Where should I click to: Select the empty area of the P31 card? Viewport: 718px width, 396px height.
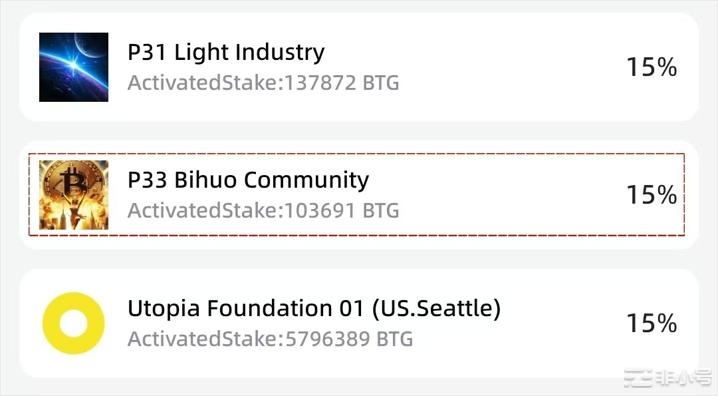click(504, 67)
